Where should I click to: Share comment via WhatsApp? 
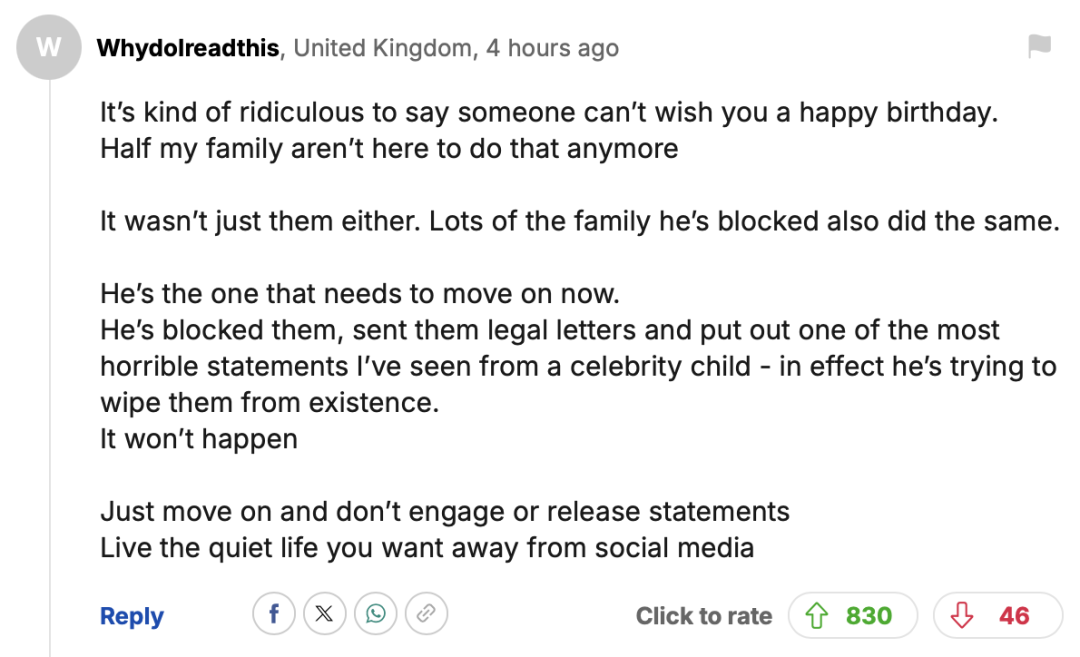tap(375, 614)
